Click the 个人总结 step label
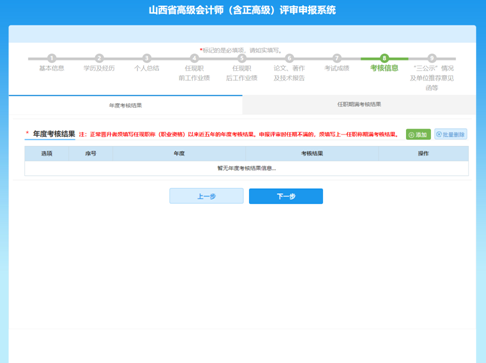The height and width of the screenshot is (363, 486). (147, 68)
